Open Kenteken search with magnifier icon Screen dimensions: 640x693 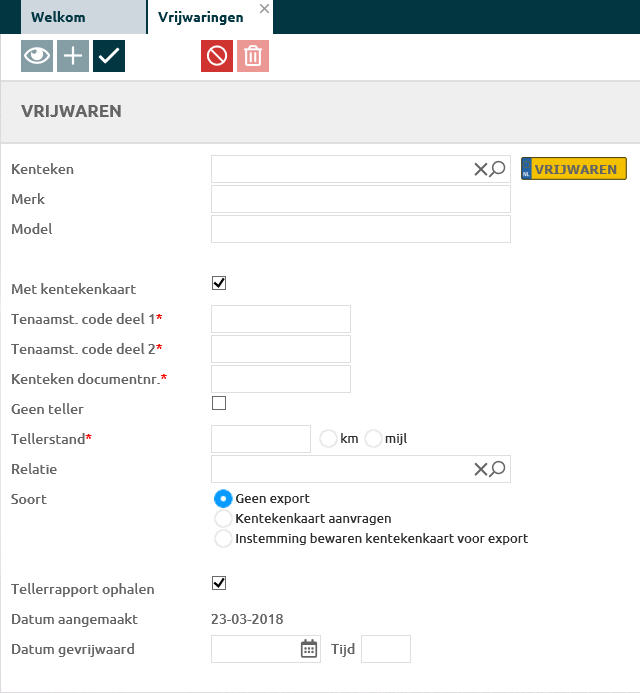pyautogui.click(x=497, y=170)
